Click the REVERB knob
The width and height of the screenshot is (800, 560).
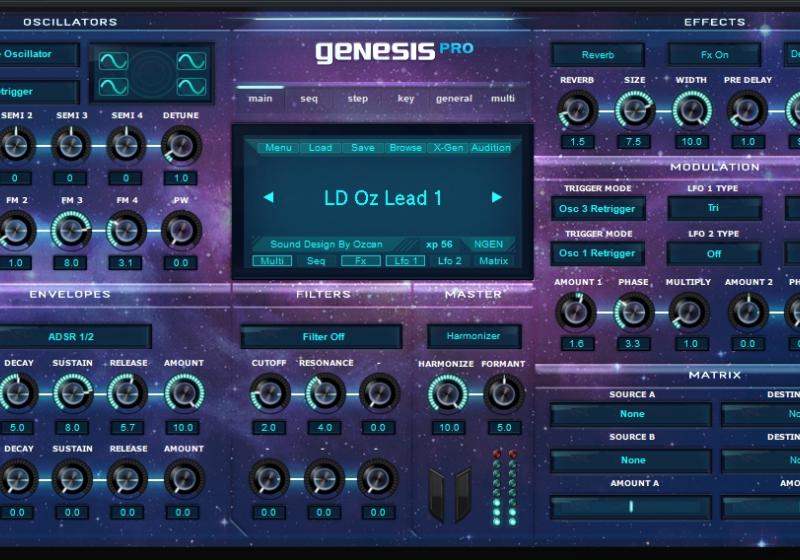[x=578, y=110]
